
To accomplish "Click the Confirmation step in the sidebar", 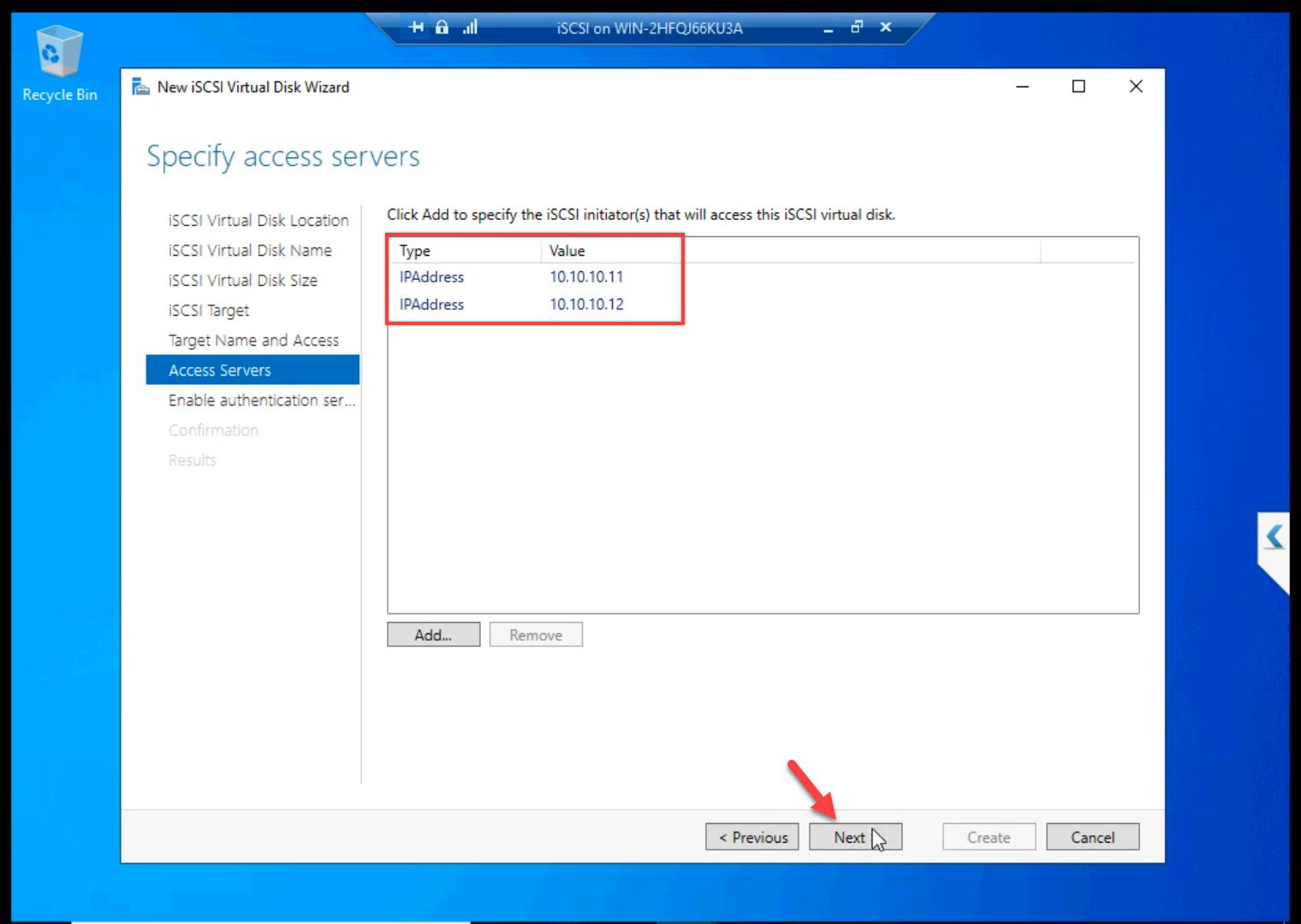I will tap(213, 430).
